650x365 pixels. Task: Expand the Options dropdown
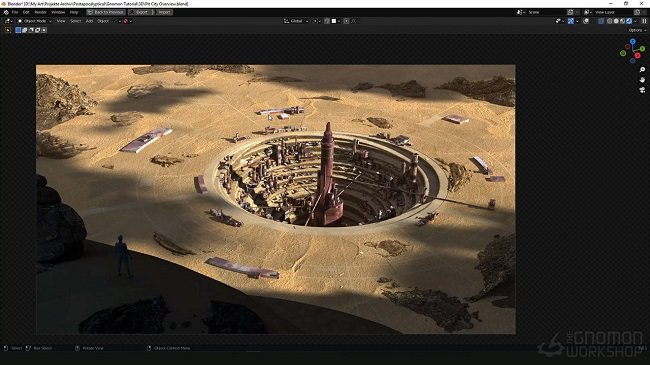point(637,30)
